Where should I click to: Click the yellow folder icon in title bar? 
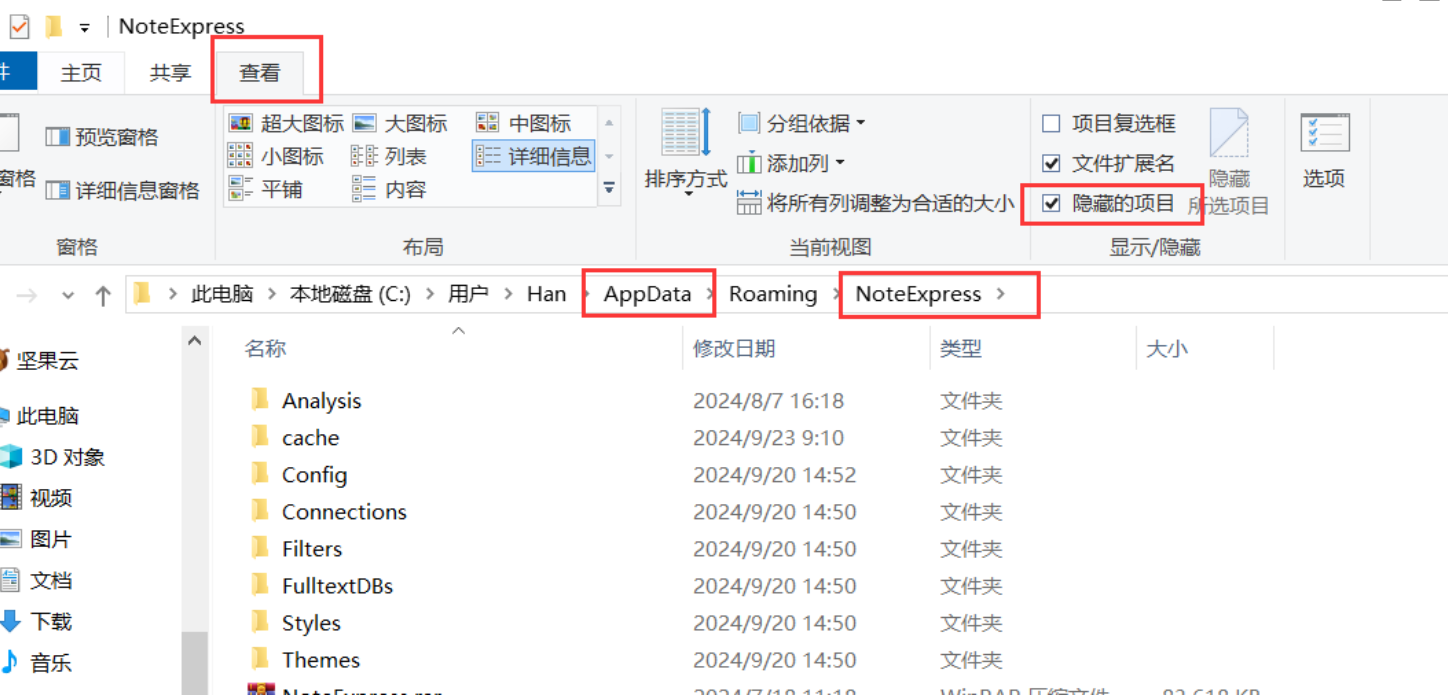[54, 27]
